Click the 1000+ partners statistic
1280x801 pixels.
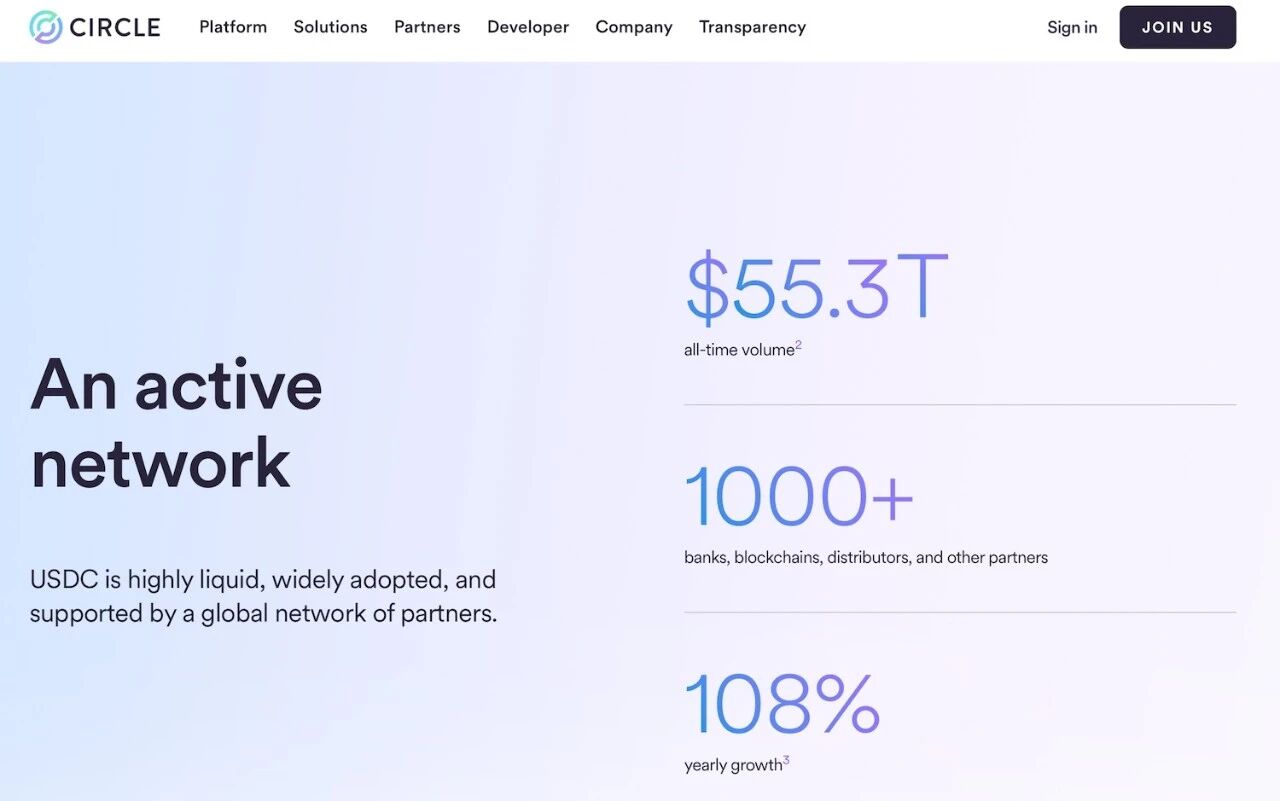pos(799,496)
